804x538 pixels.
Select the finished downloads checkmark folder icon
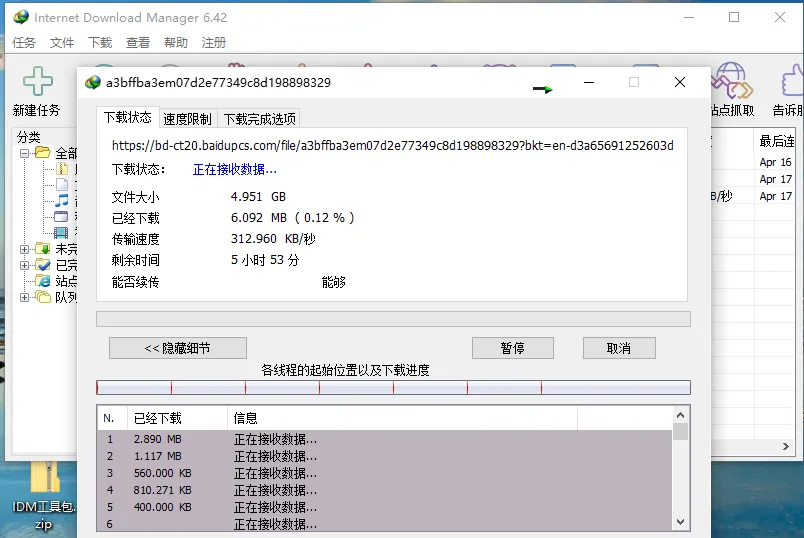tap(43, 265)
